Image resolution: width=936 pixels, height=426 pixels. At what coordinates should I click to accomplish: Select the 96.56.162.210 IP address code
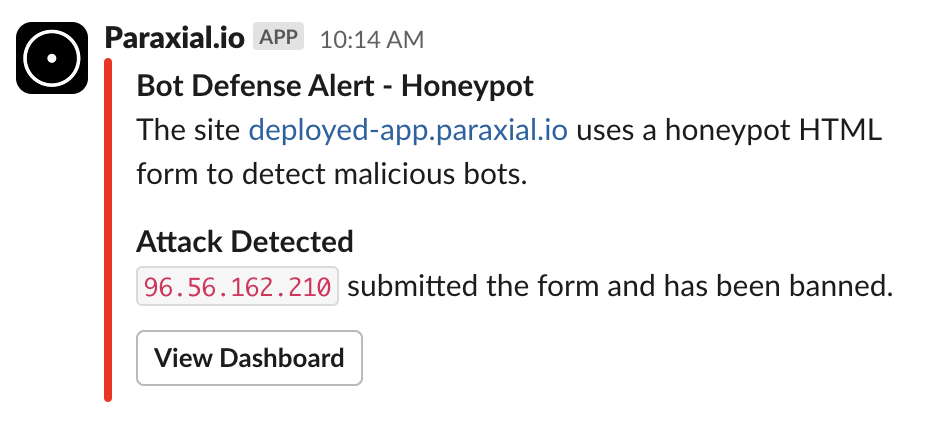click(238, 286)
